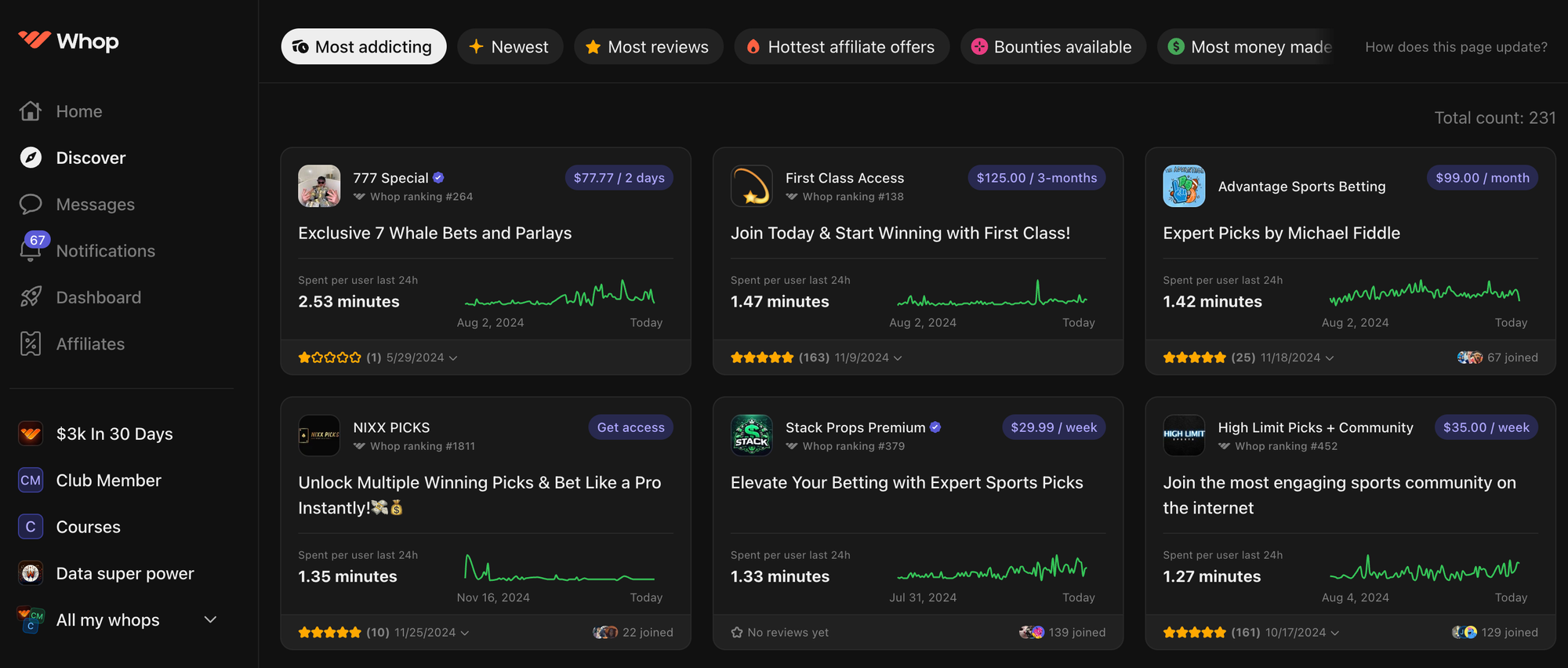Click the Discover compass icon

coord(31,158)
